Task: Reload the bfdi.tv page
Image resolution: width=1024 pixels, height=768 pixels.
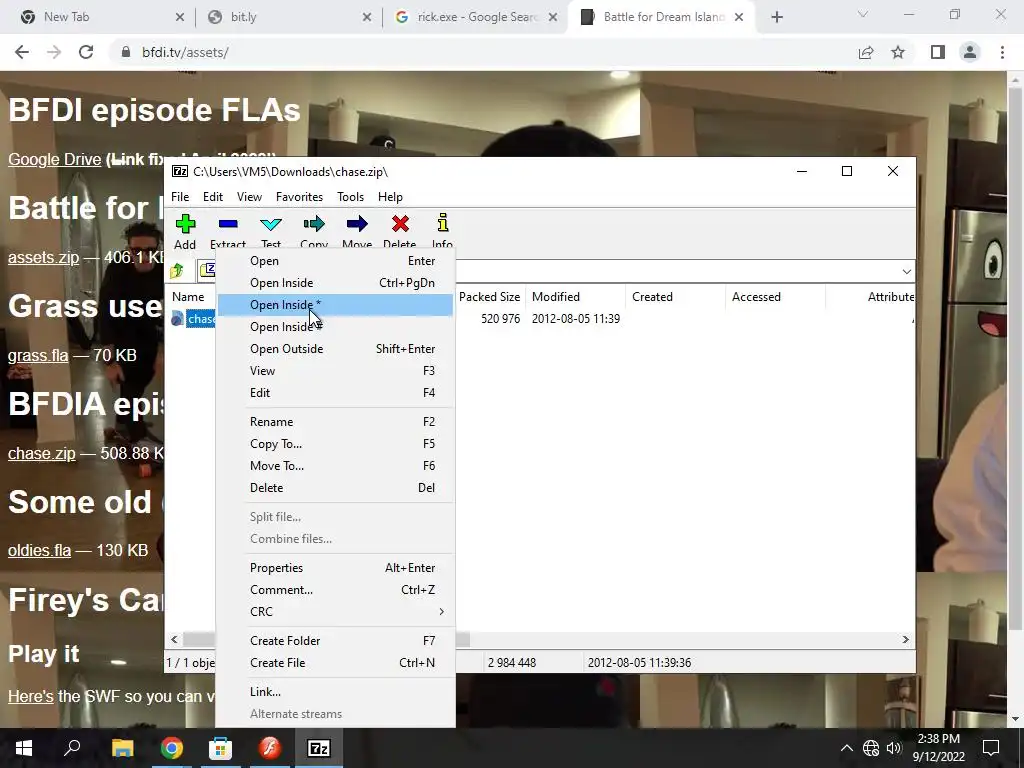Action: click(x=86, y=52)
